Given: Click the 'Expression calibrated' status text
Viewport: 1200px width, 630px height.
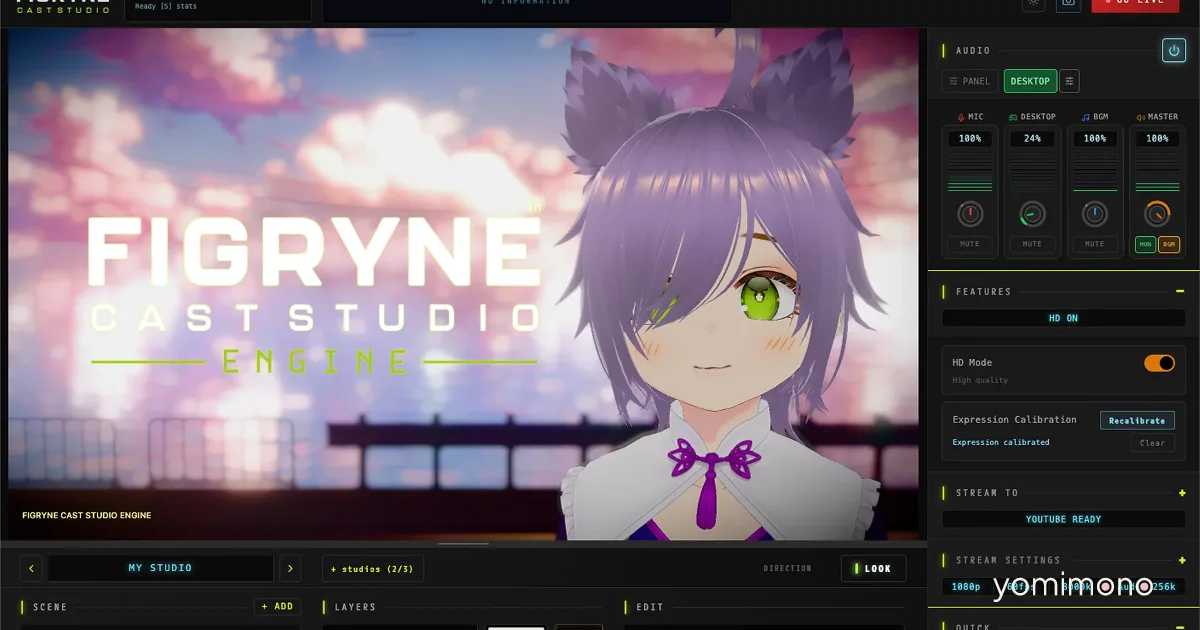Looking at the screenshot, I should [1001, 442].
